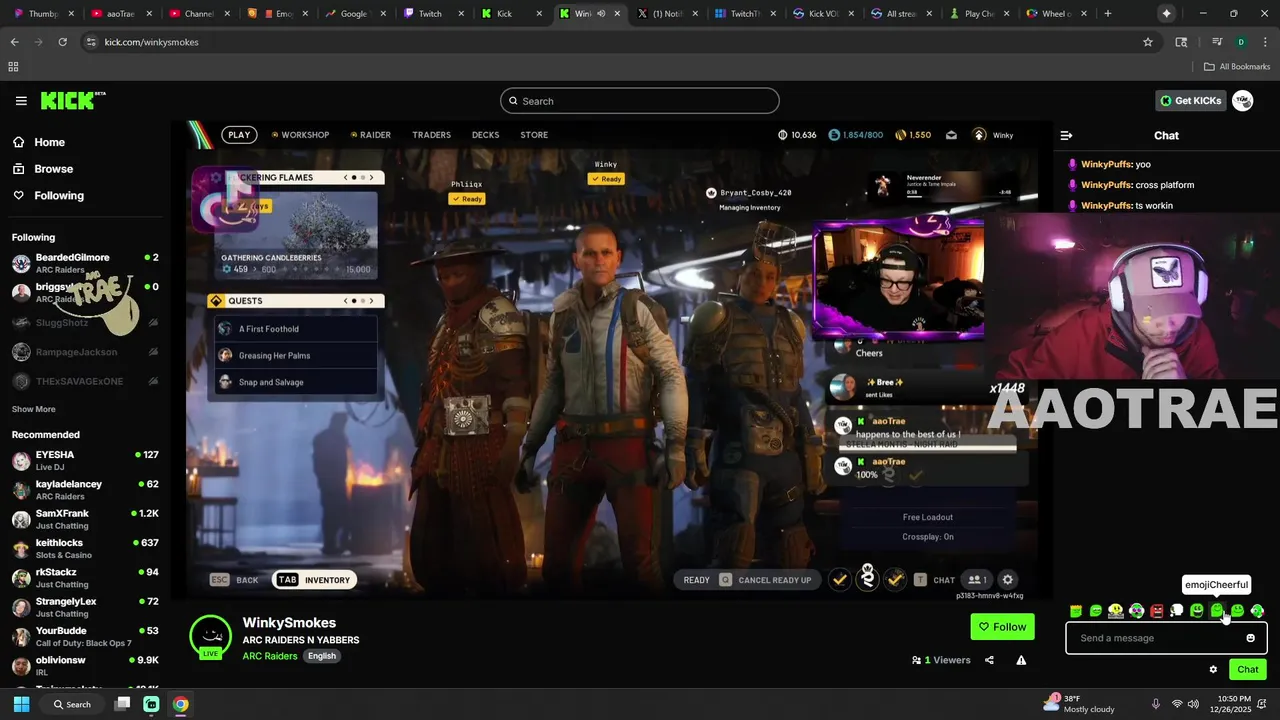Open the taskbar weather widget
Viewport: 1280px width, 720px height.
pos(1080,704)
